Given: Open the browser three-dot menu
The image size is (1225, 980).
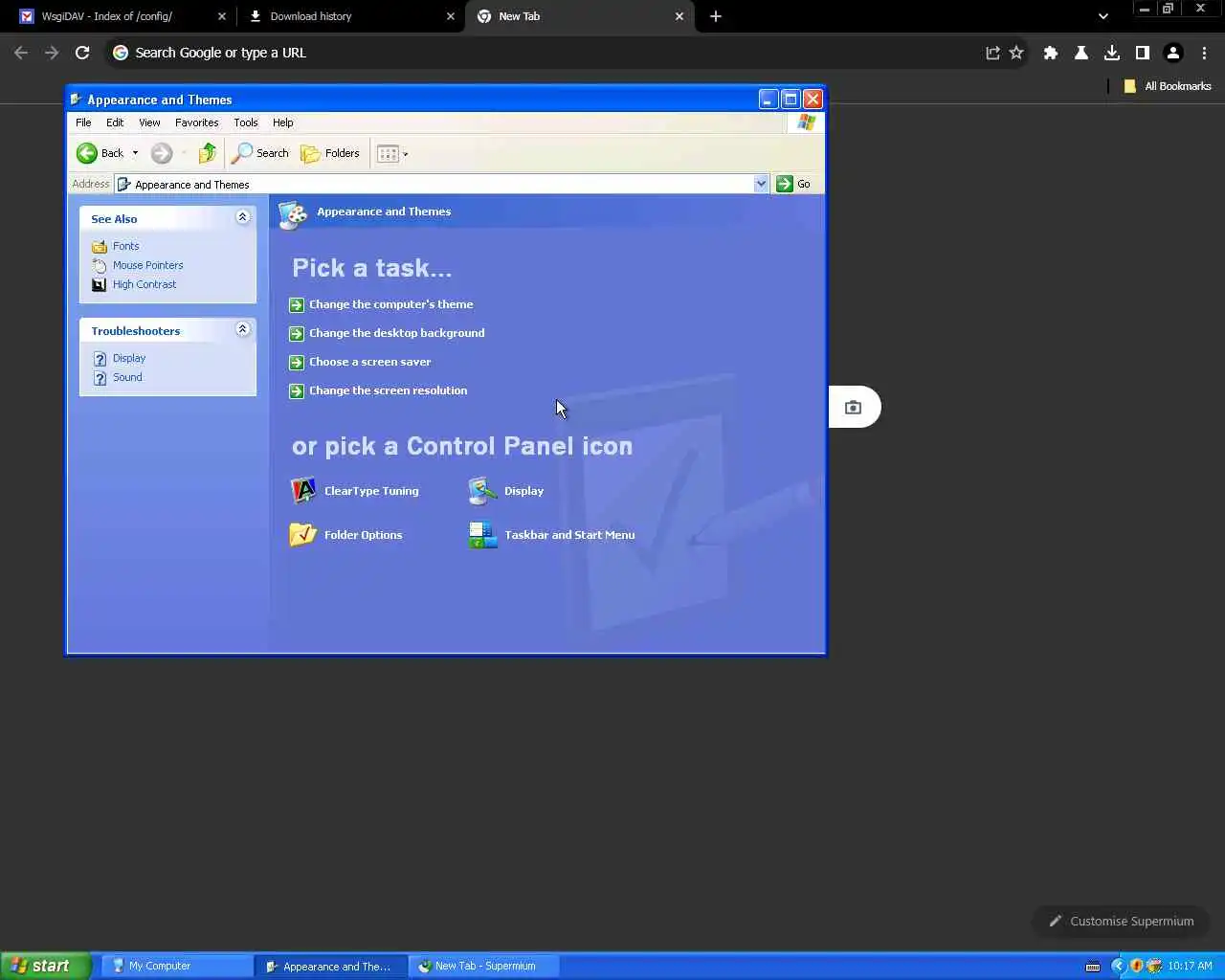Looking at the screenshot, I should point(1204,53).
